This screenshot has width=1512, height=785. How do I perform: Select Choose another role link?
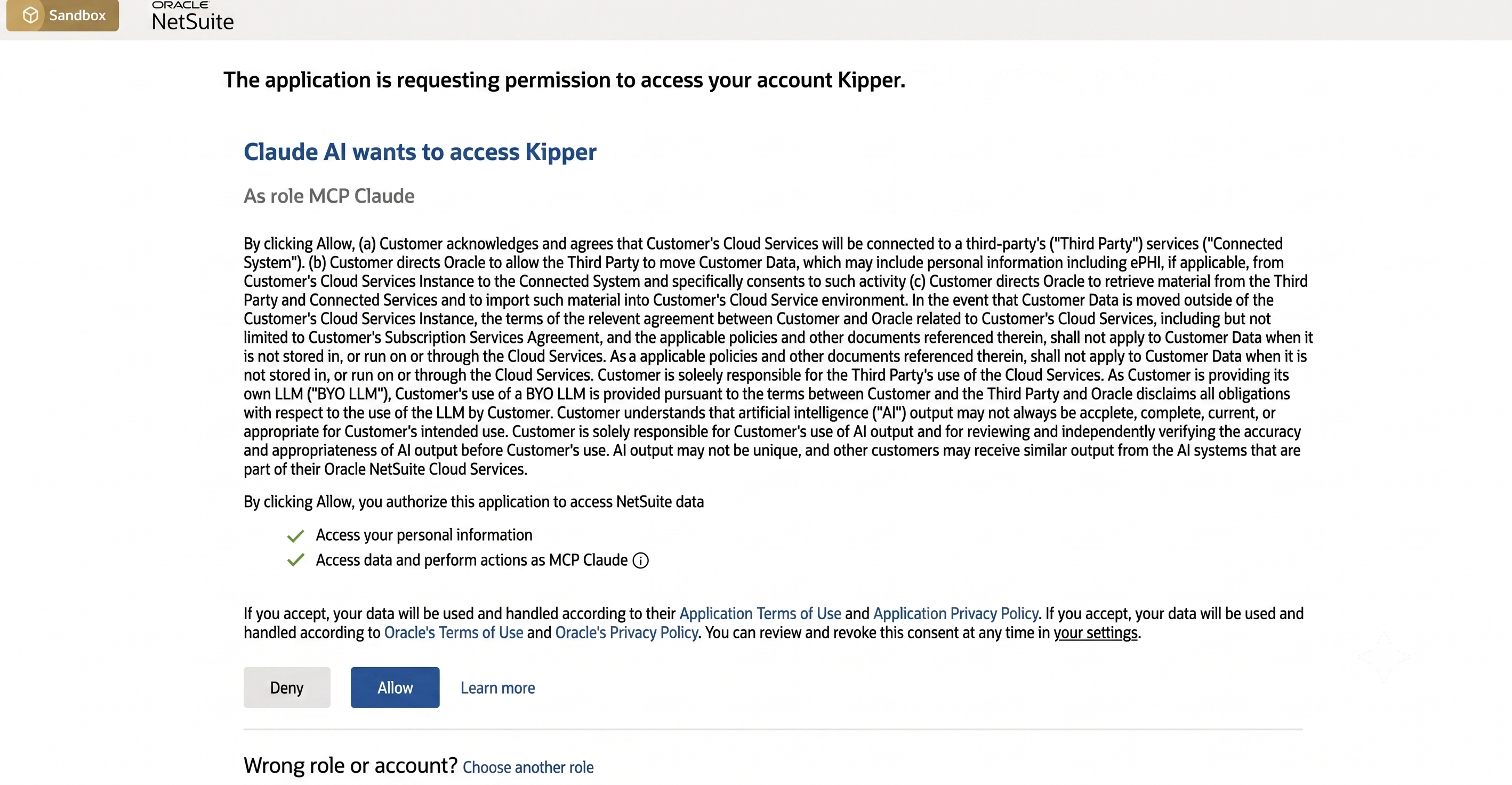point(528,767)
